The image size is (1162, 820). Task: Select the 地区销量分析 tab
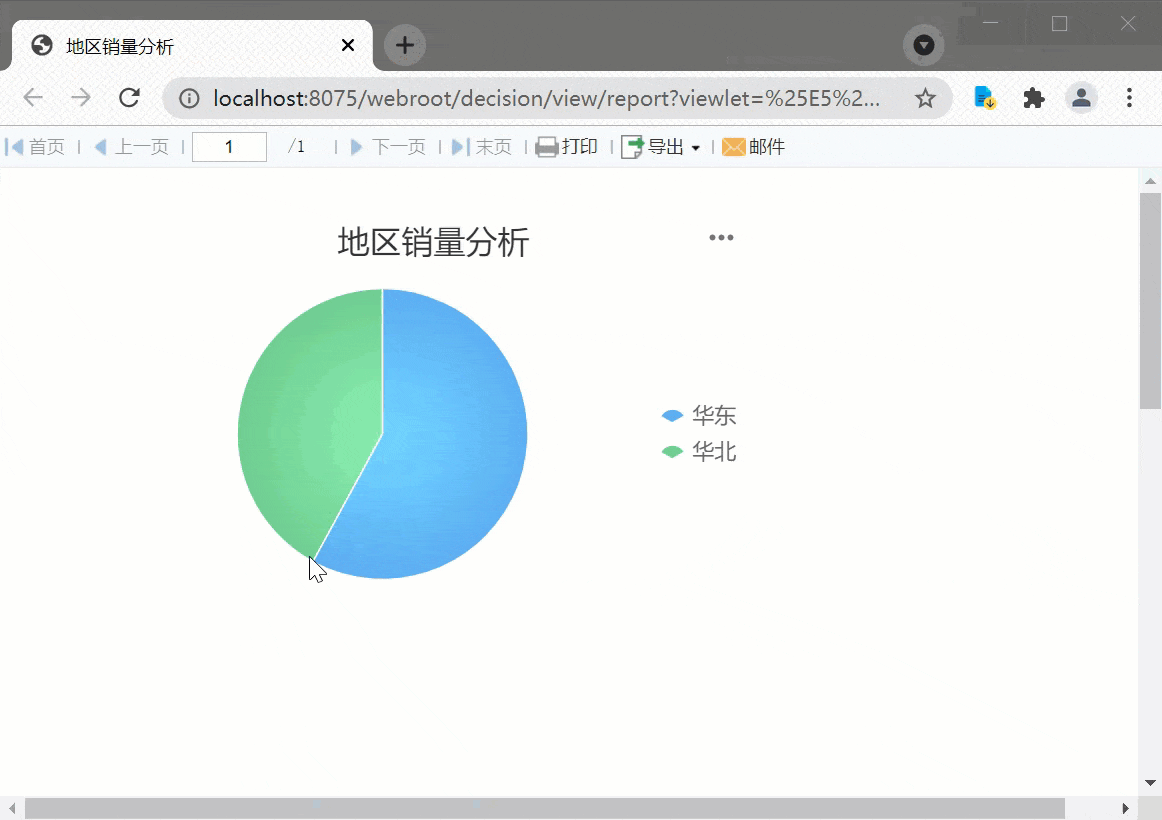tap(192, 45)
